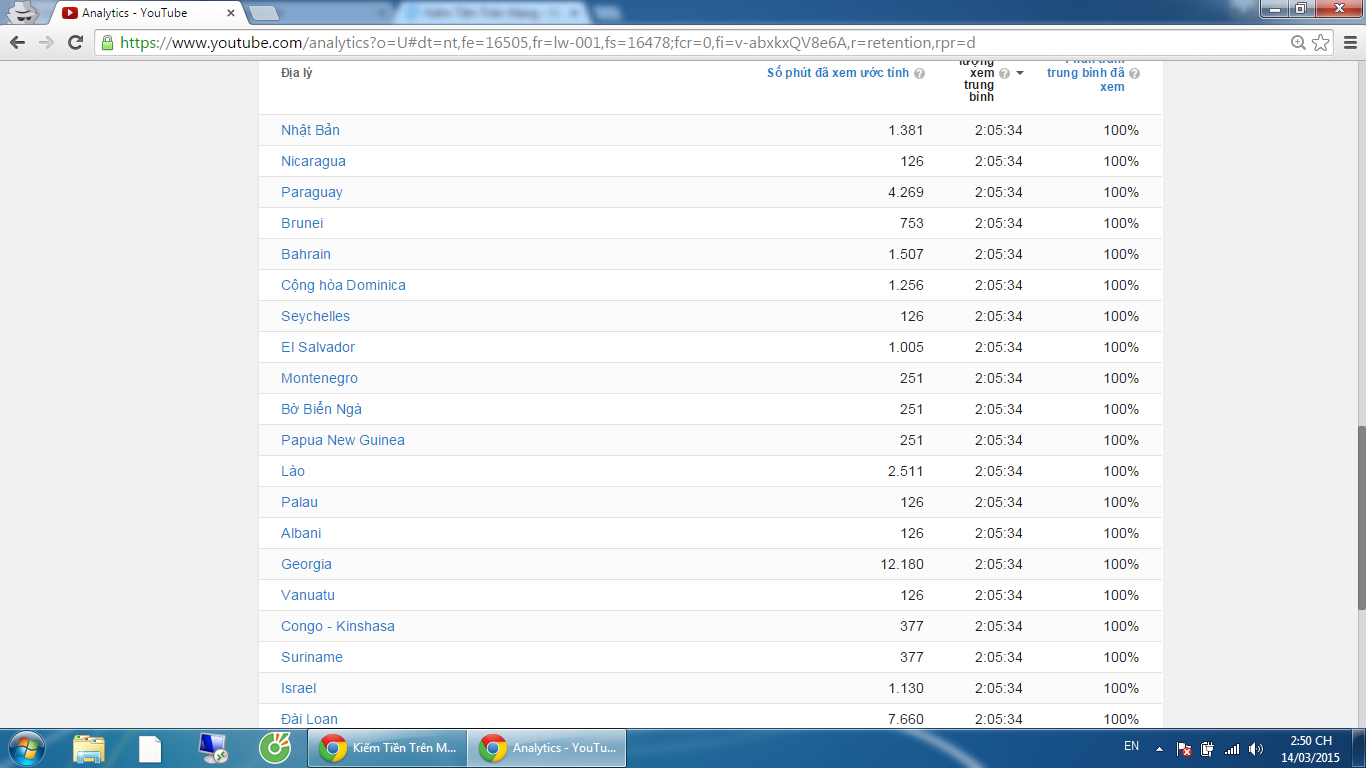This screenshot has width=1366, height=768.
Task: Open the Cộng hòa Dominica link
Action: click(343, 285)
